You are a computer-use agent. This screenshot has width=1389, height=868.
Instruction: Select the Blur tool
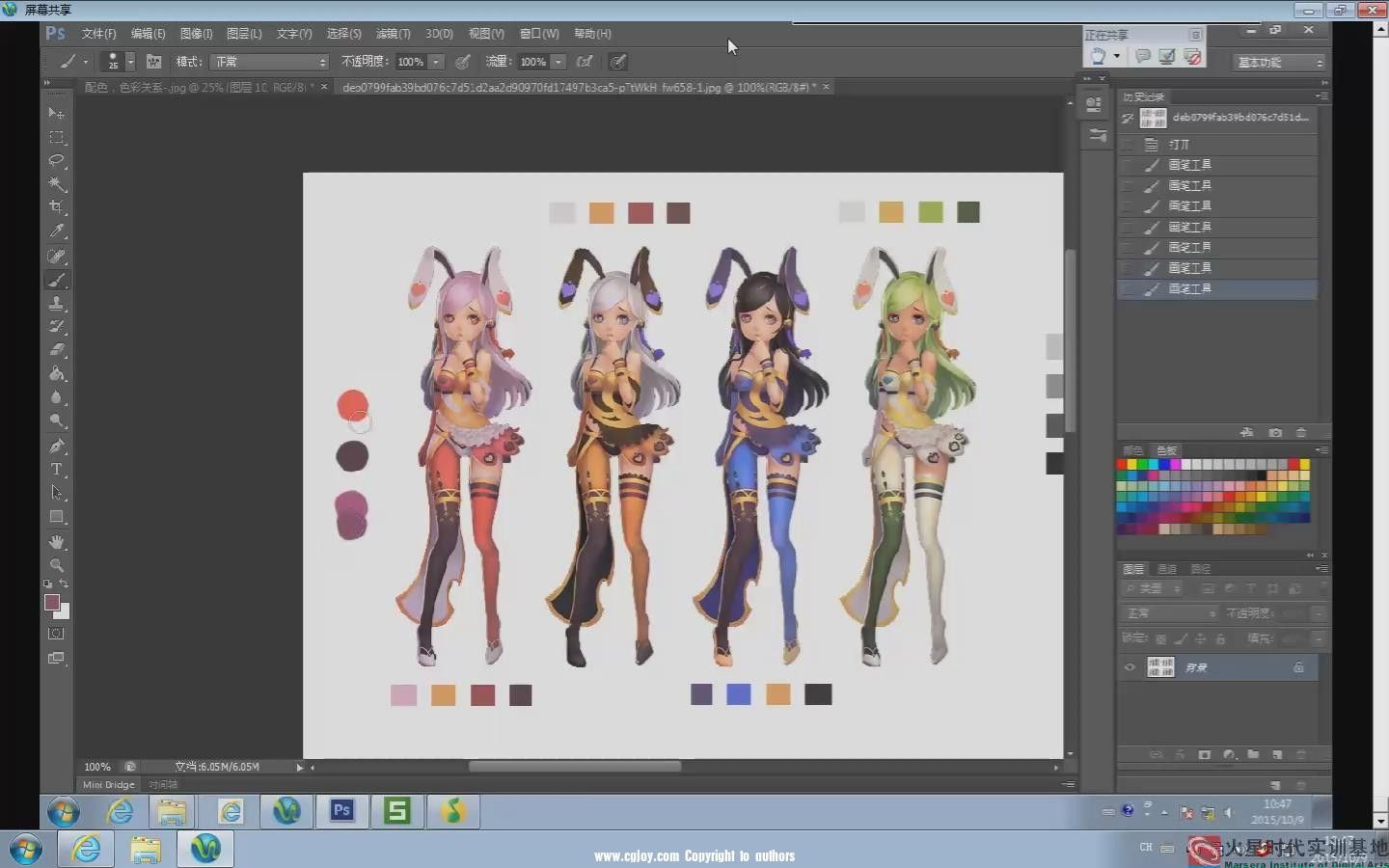point(56,397)
